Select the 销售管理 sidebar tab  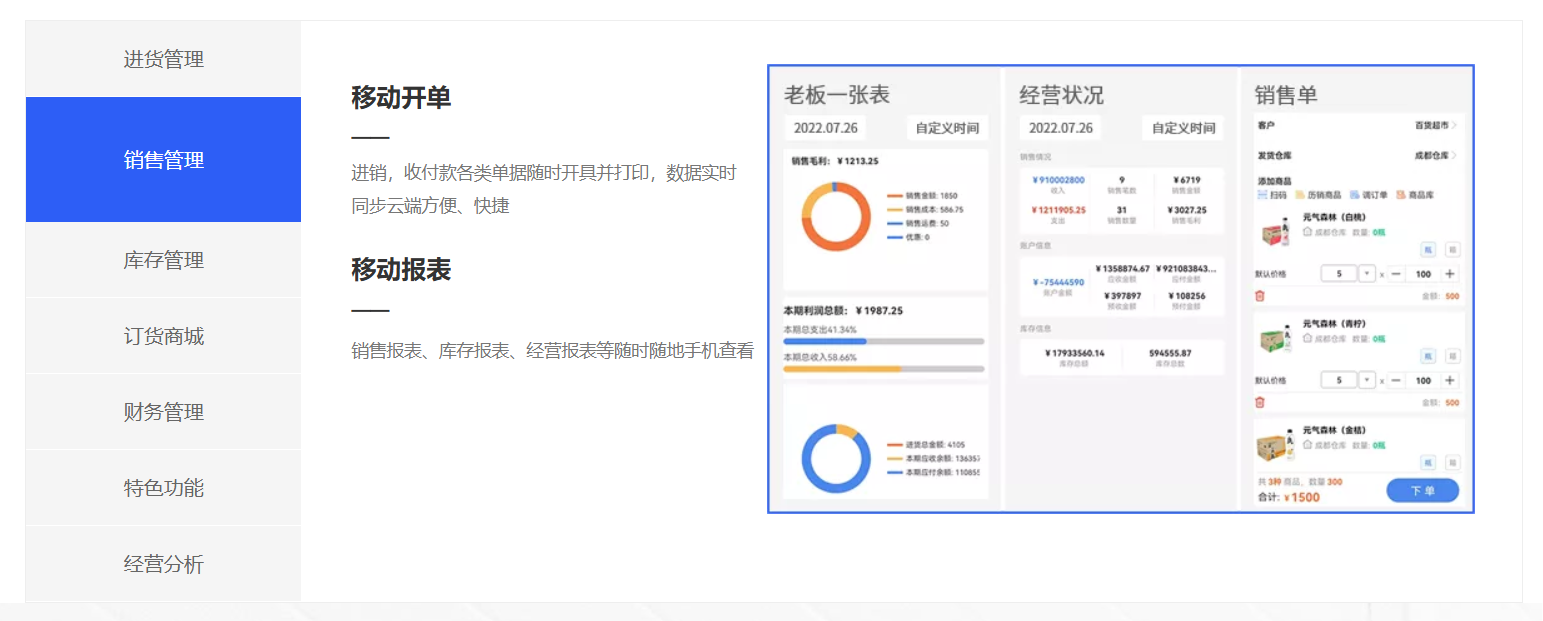point(163,160)
